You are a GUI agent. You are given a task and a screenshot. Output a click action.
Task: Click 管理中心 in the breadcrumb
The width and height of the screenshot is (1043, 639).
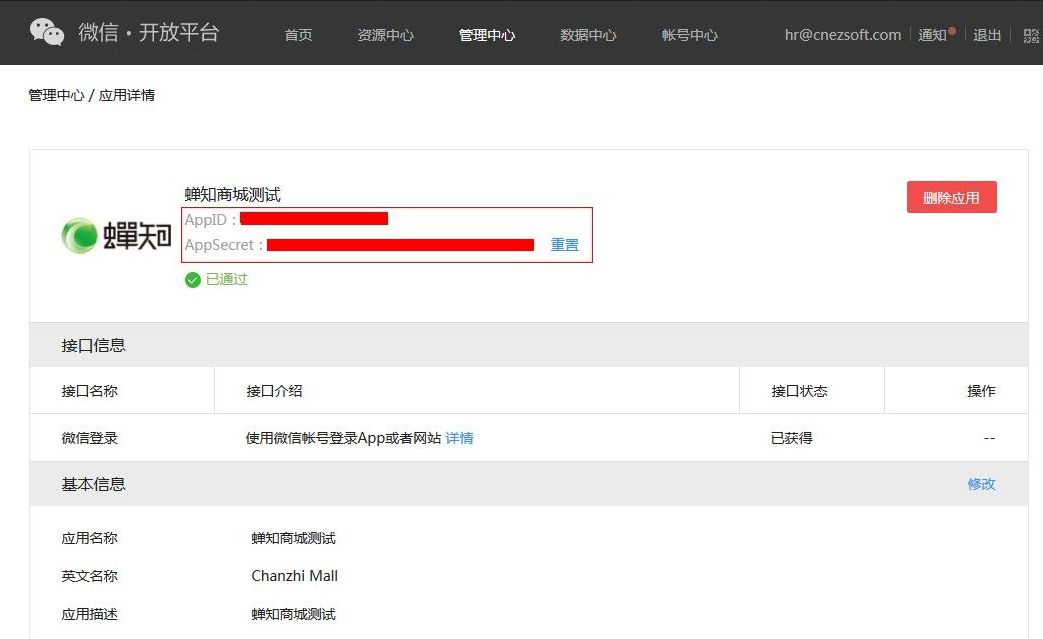click(57, 95)
